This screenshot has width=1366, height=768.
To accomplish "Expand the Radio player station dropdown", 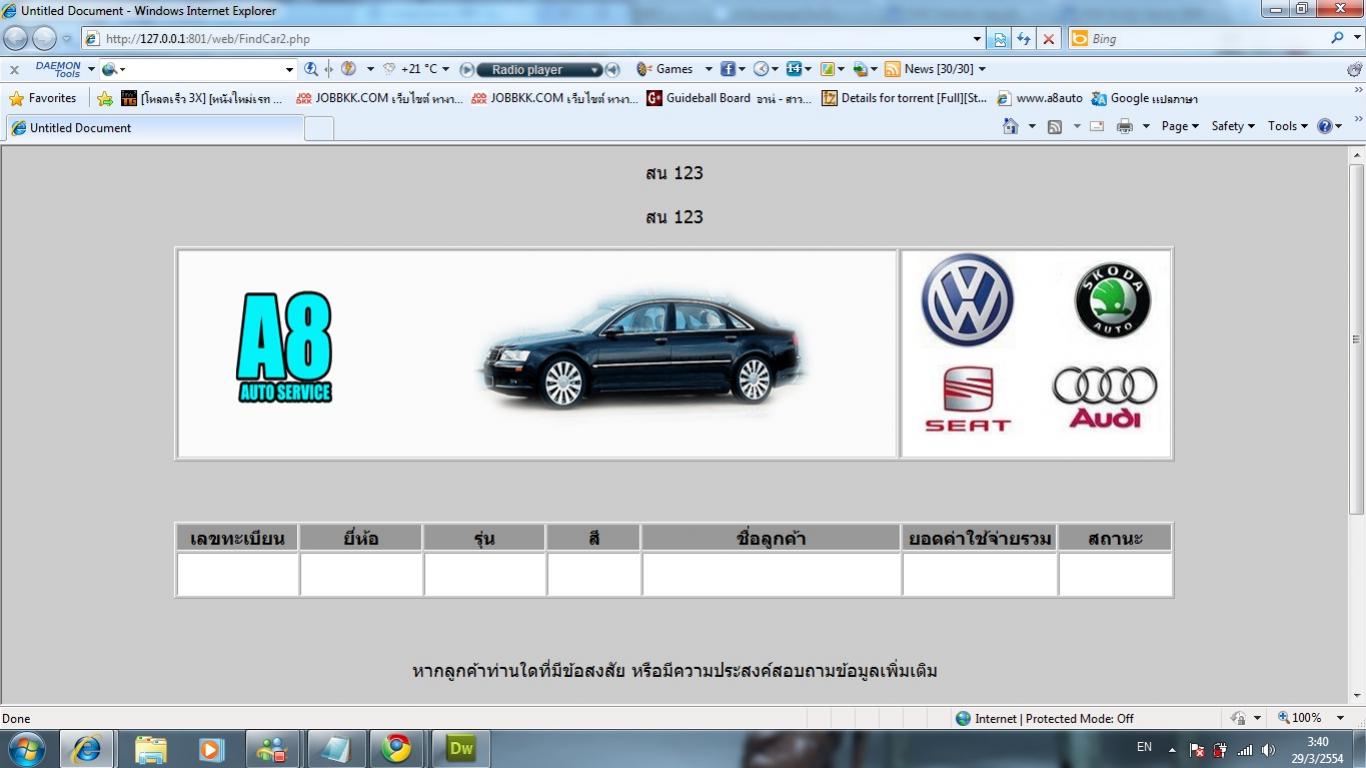I will 595,70.
